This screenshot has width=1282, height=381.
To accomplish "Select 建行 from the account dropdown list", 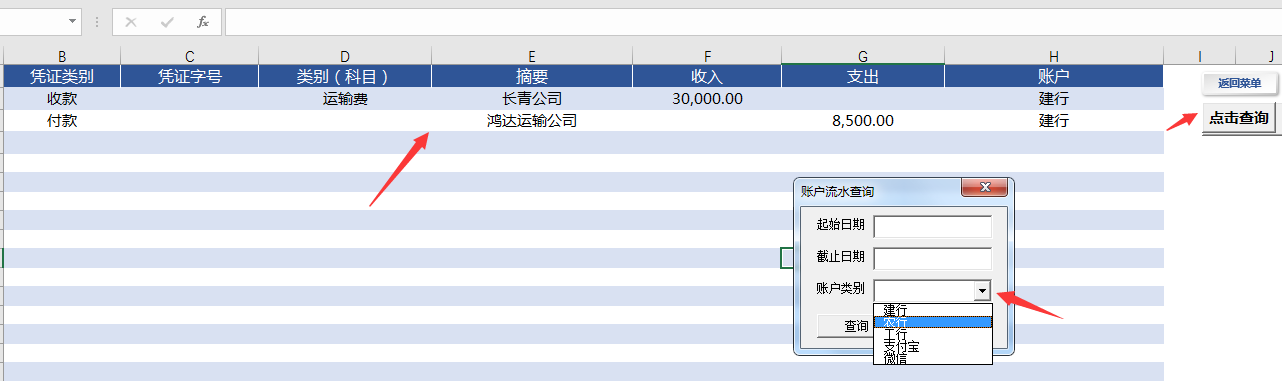I will click(x=932, y=310).
